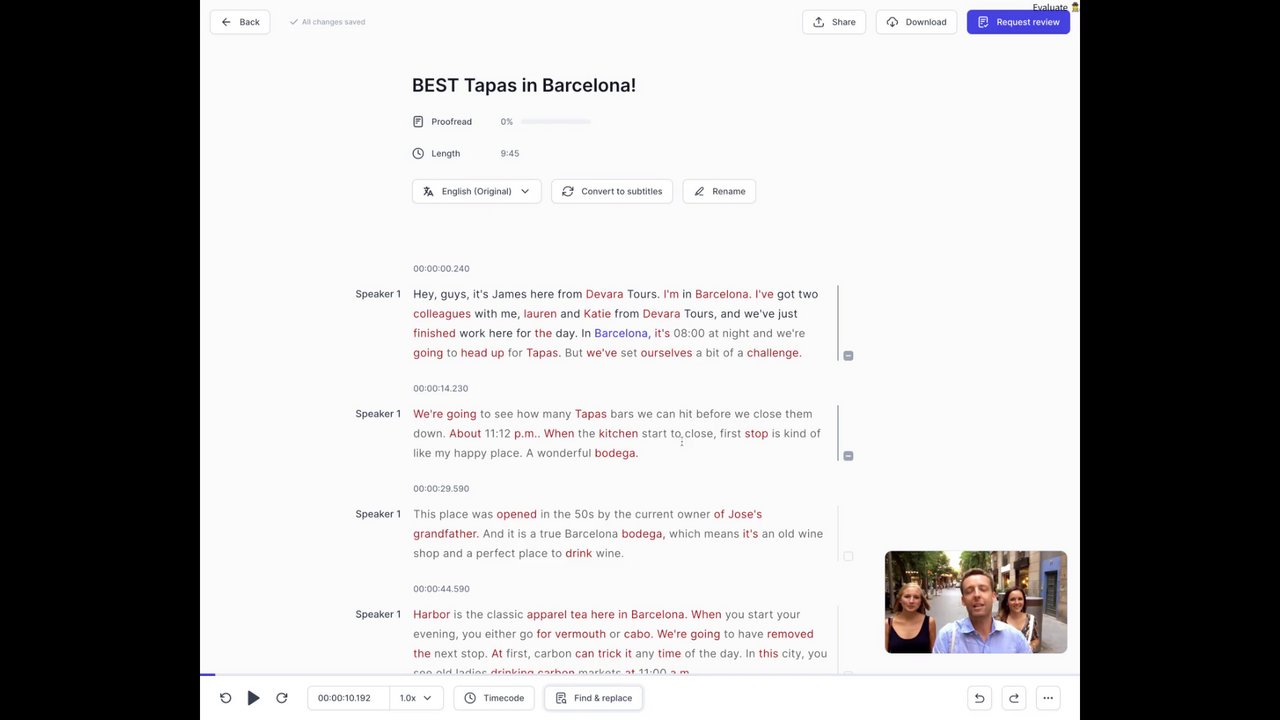Image resolution: width=1280 pixels, height=720 pixels.
Task: Click 'All changes saved' status
Action: coord(327,22)
